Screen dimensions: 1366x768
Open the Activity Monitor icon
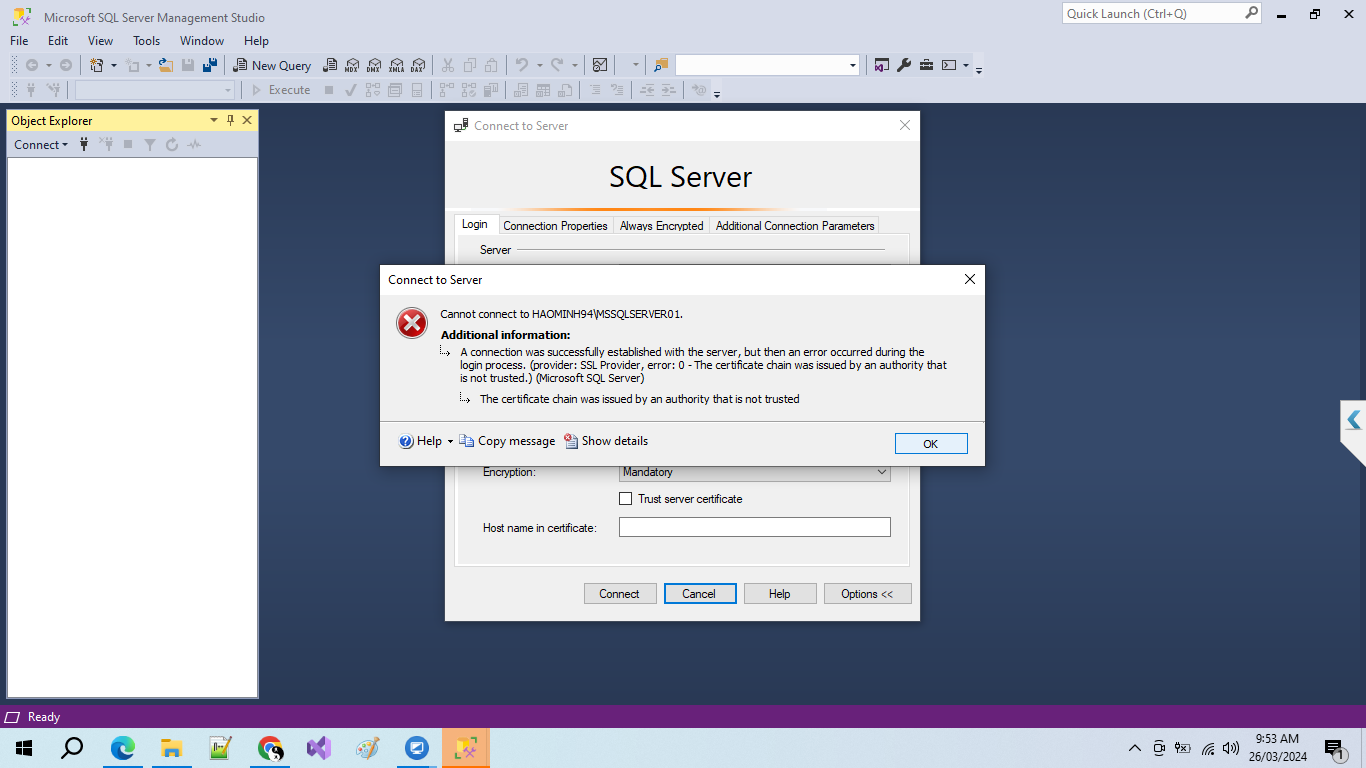[600, 65]
